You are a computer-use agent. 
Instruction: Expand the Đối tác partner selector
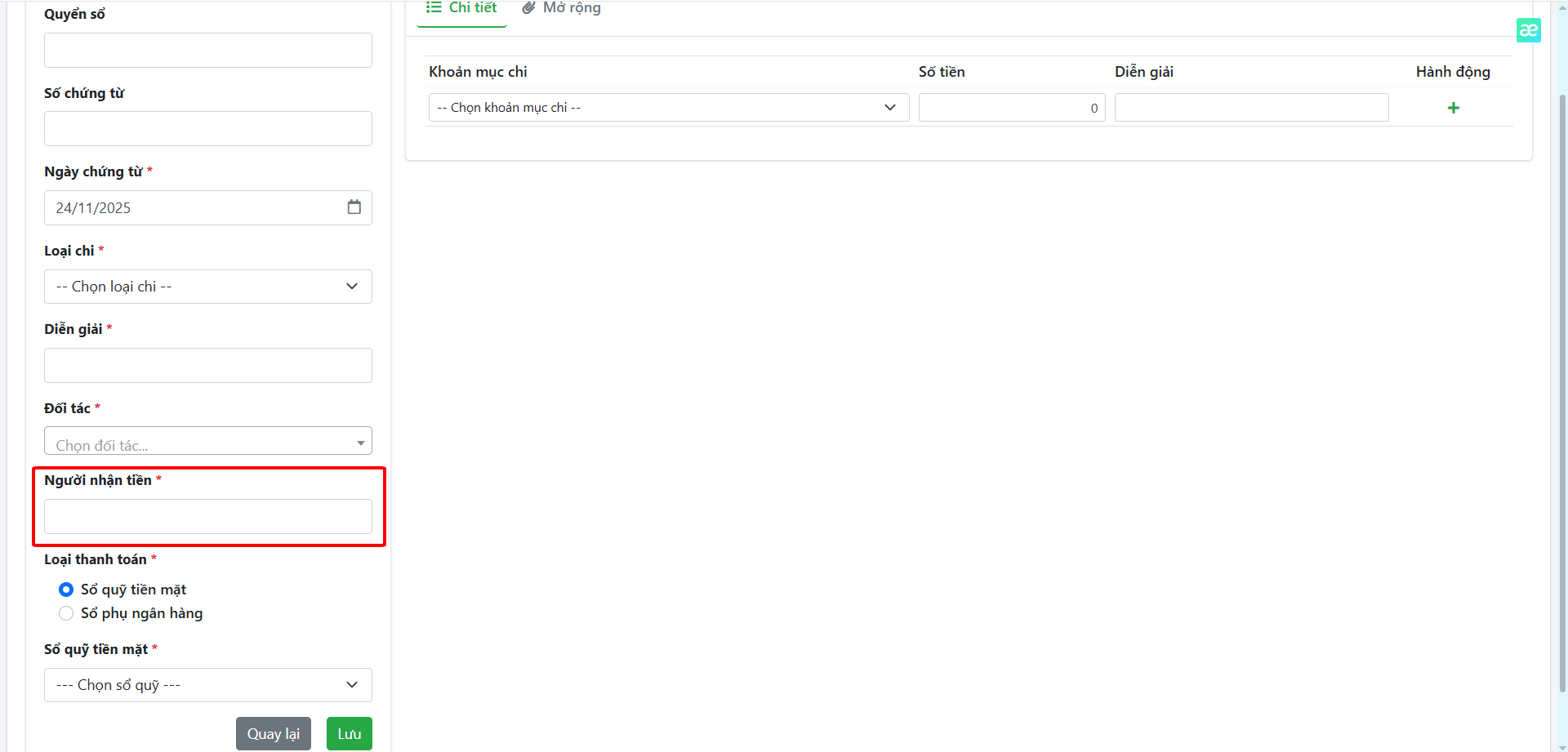click(x=207, y=442)
